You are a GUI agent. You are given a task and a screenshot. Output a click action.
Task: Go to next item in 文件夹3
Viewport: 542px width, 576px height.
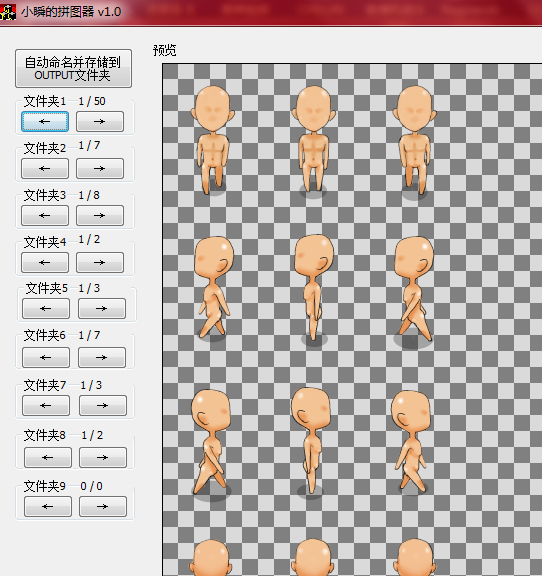point(100,216)
